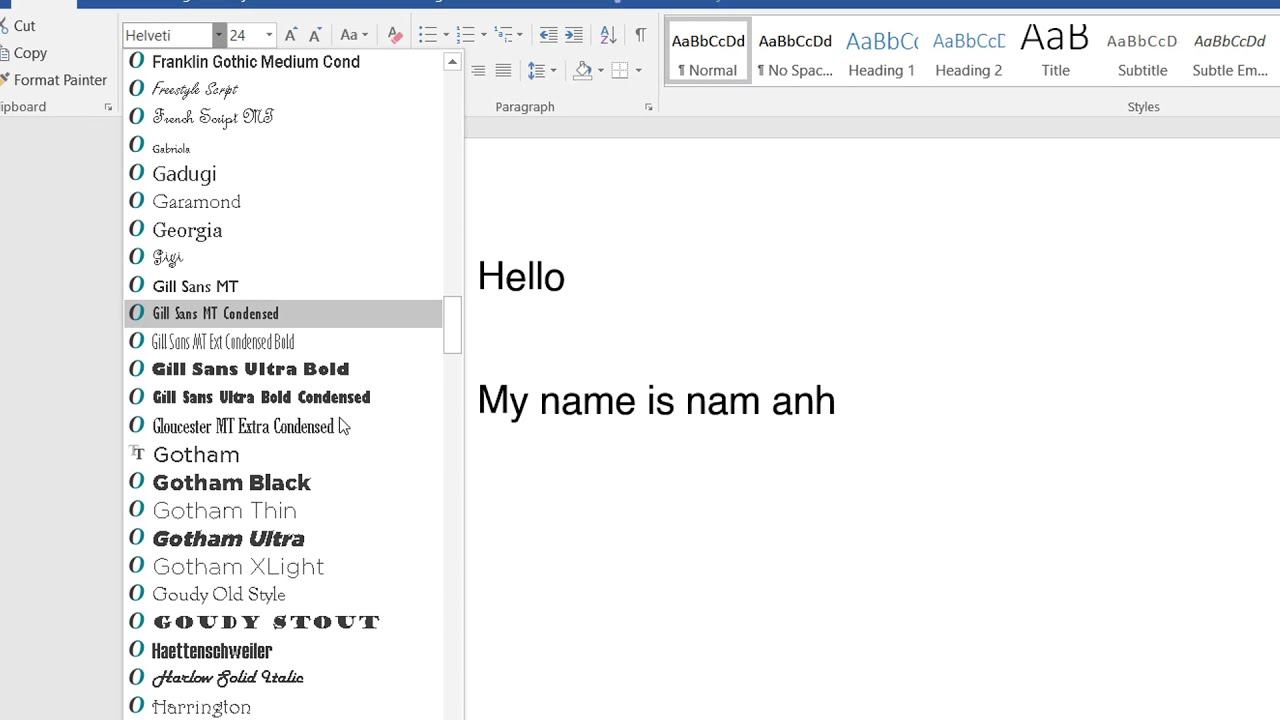This screenshot has width=1280, height=720.
Task: Select Gotham Ultra font
Action: (x=283, y=538)
